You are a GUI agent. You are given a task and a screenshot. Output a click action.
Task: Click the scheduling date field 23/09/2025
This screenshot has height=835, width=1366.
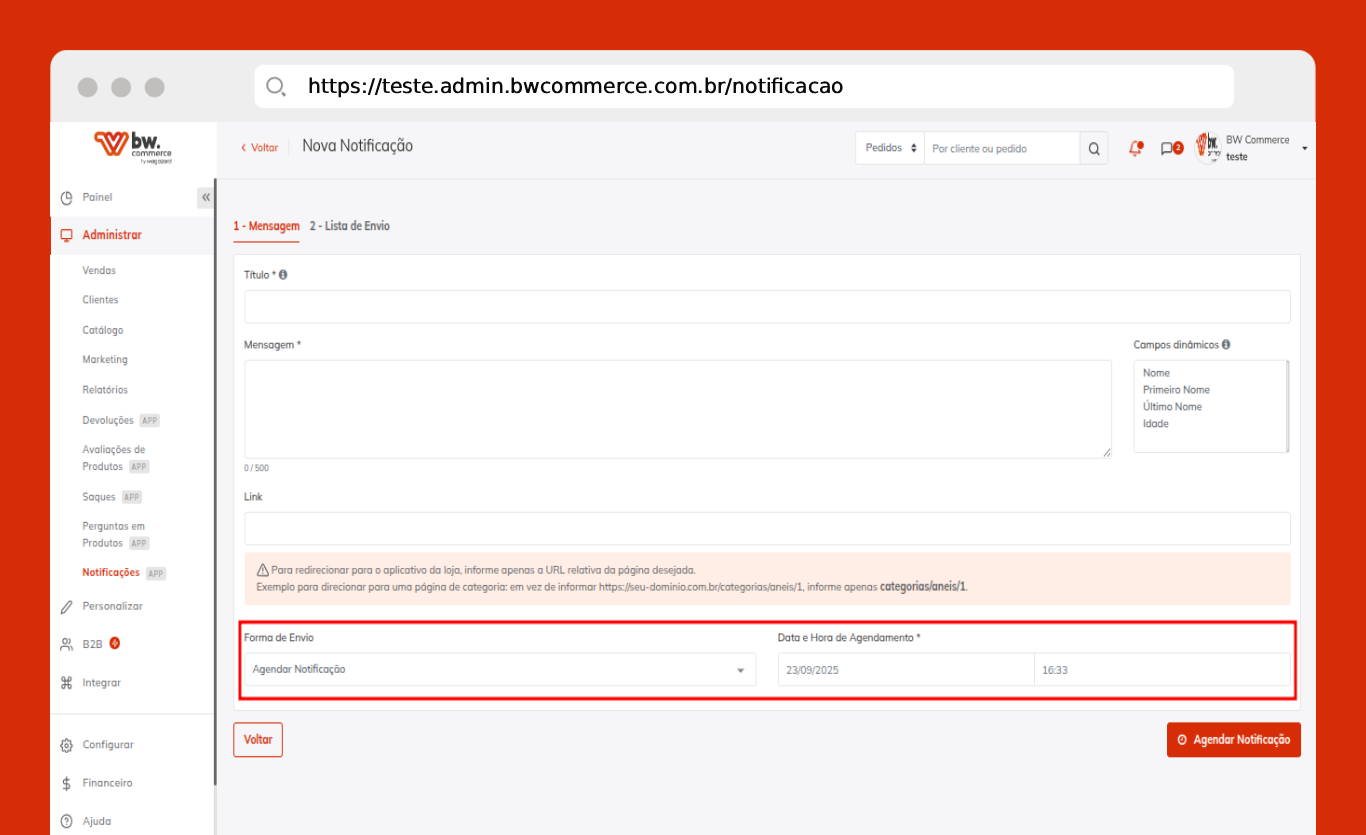pos(905,670)
